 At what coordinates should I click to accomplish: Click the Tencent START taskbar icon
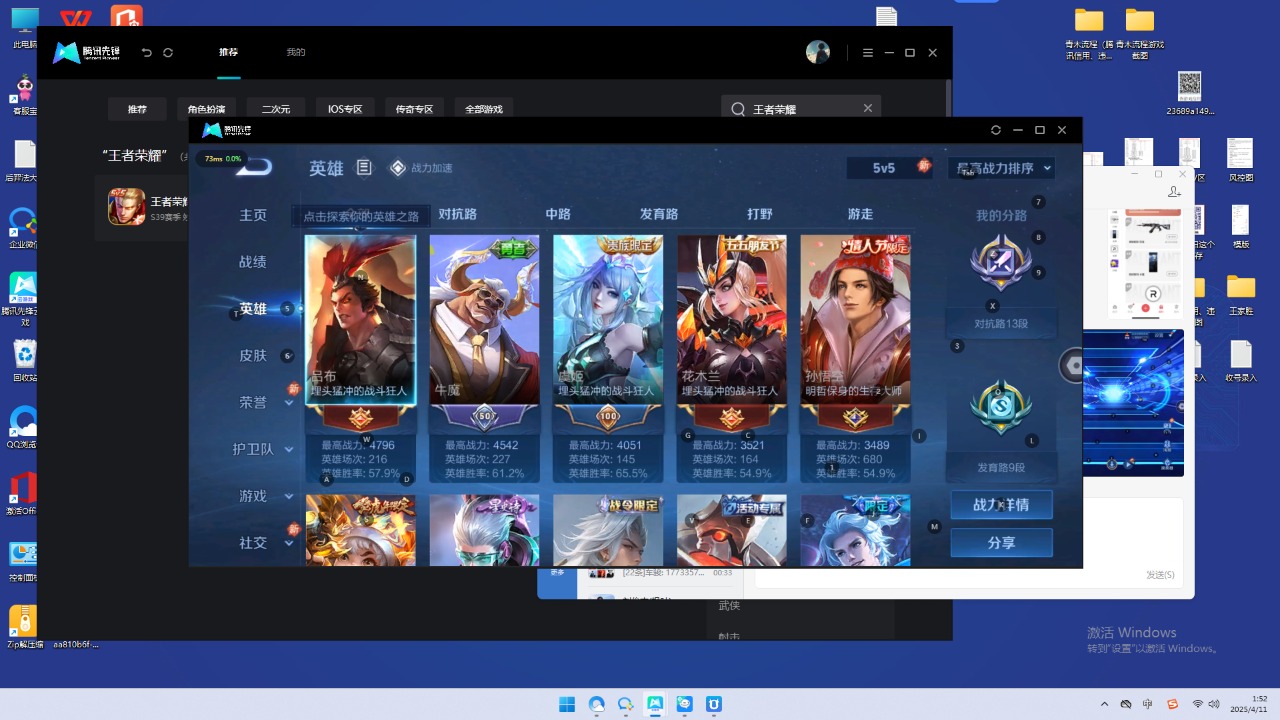(x=655, y=704)
